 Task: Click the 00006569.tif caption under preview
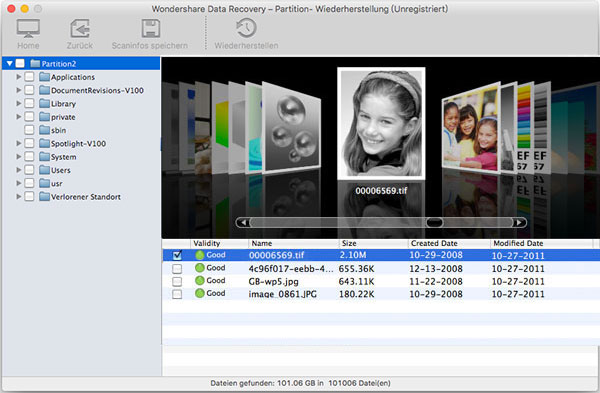pos(381,191)
